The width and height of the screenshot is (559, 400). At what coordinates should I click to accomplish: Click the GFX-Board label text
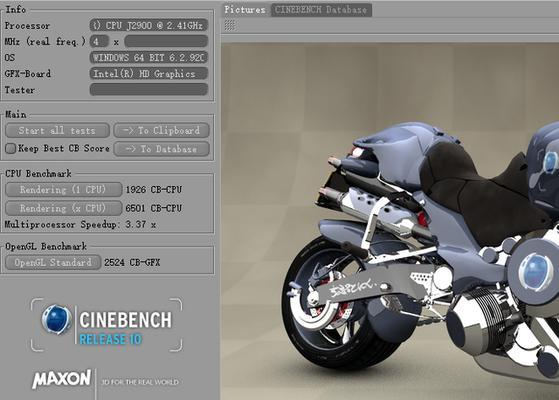pos(28,74)
